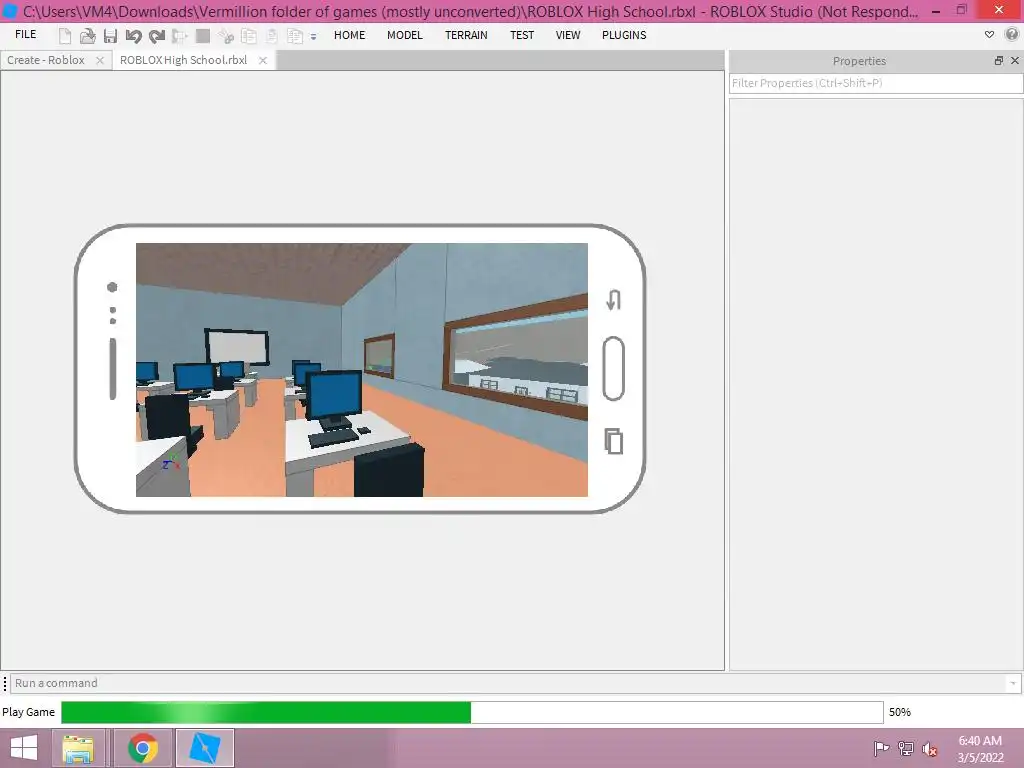Click the 50% progress label

[899, 712]
